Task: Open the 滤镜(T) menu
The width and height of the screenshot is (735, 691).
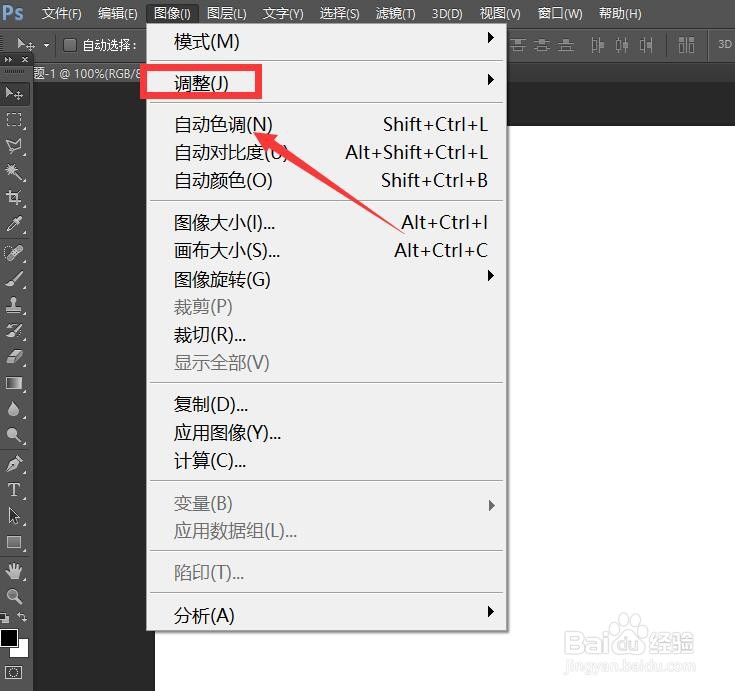Action: [x=395, y=13]
